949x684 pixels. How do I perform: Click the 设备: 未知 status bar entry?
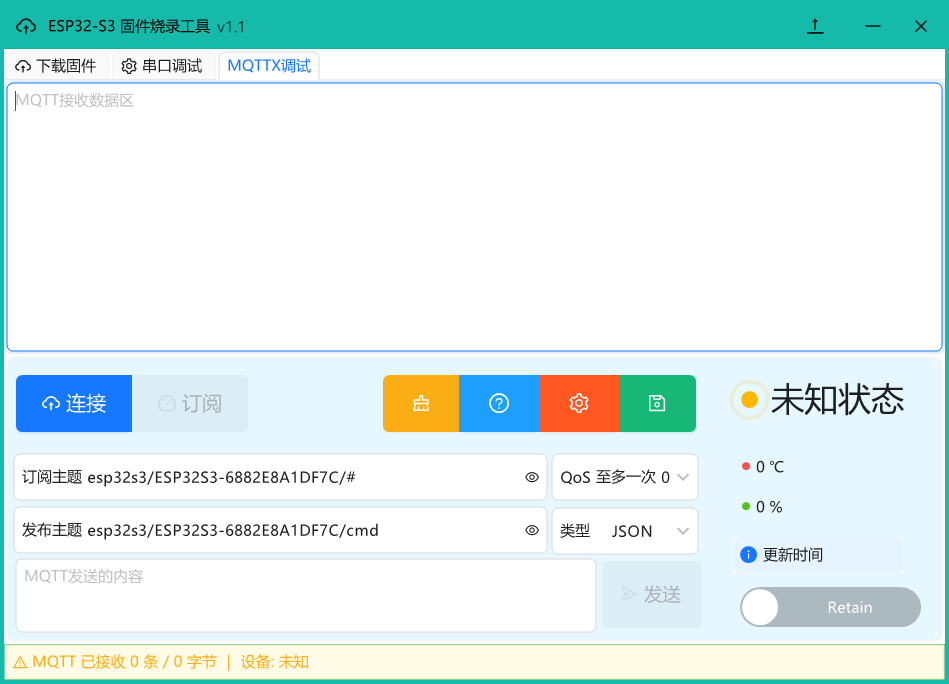pyautogui.click(x=275, y=662)
